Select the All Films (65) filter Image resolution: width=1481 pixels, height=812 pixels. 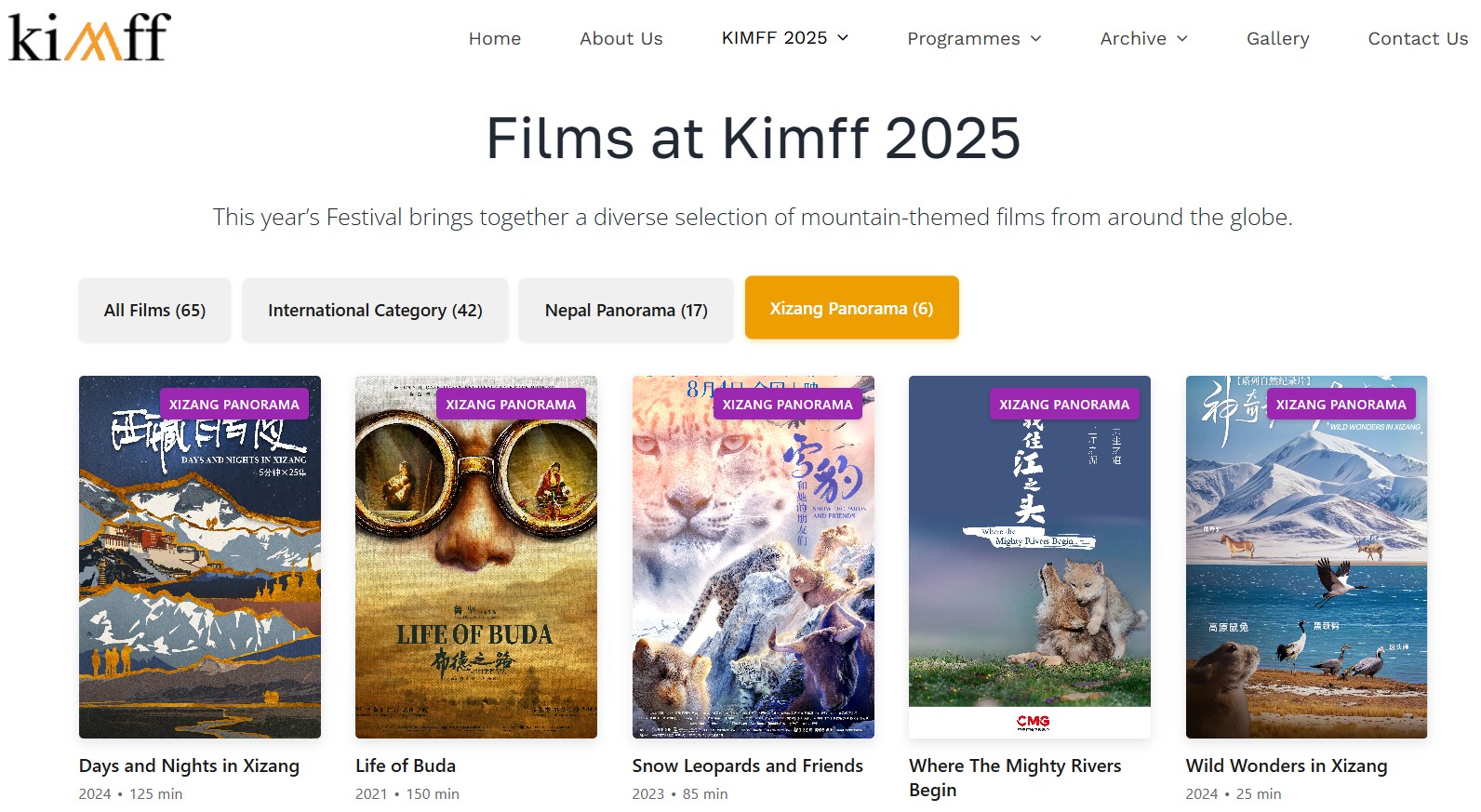coord(154,310)
